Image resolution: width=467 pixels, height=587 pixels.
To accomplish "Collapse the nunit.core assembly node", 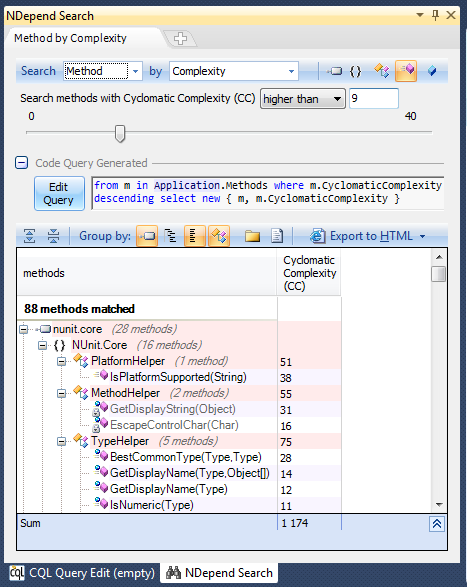I will tap(24, 329).
